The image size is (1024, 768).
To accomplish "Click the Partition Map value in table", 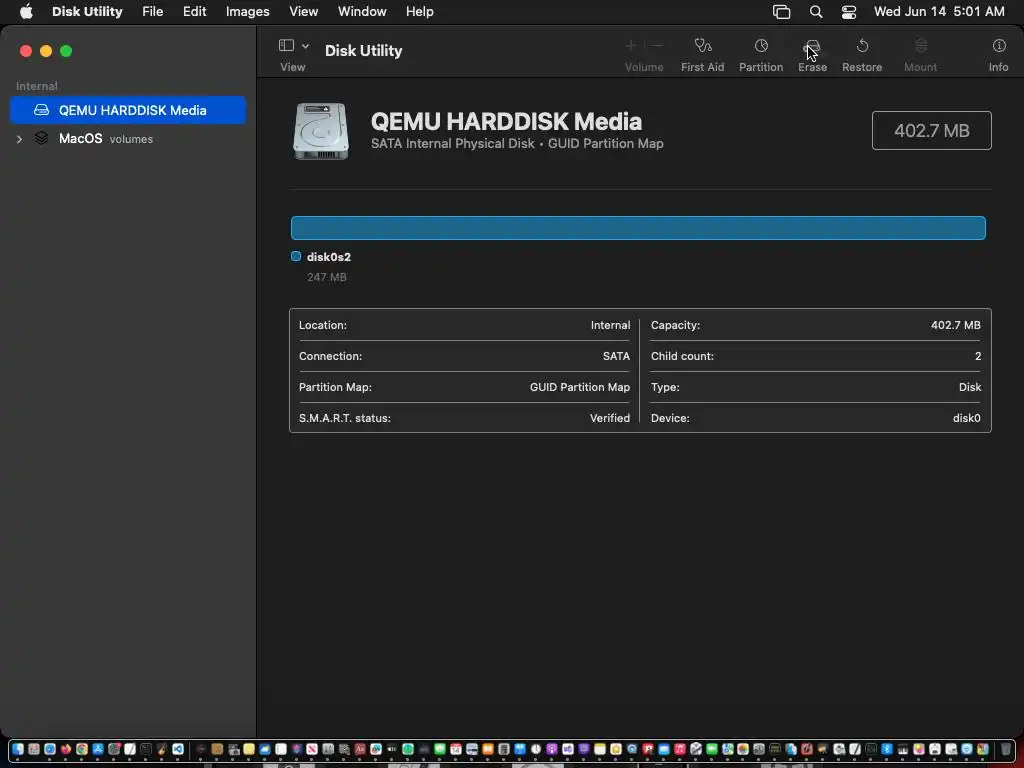I will [x=579, y=387].
